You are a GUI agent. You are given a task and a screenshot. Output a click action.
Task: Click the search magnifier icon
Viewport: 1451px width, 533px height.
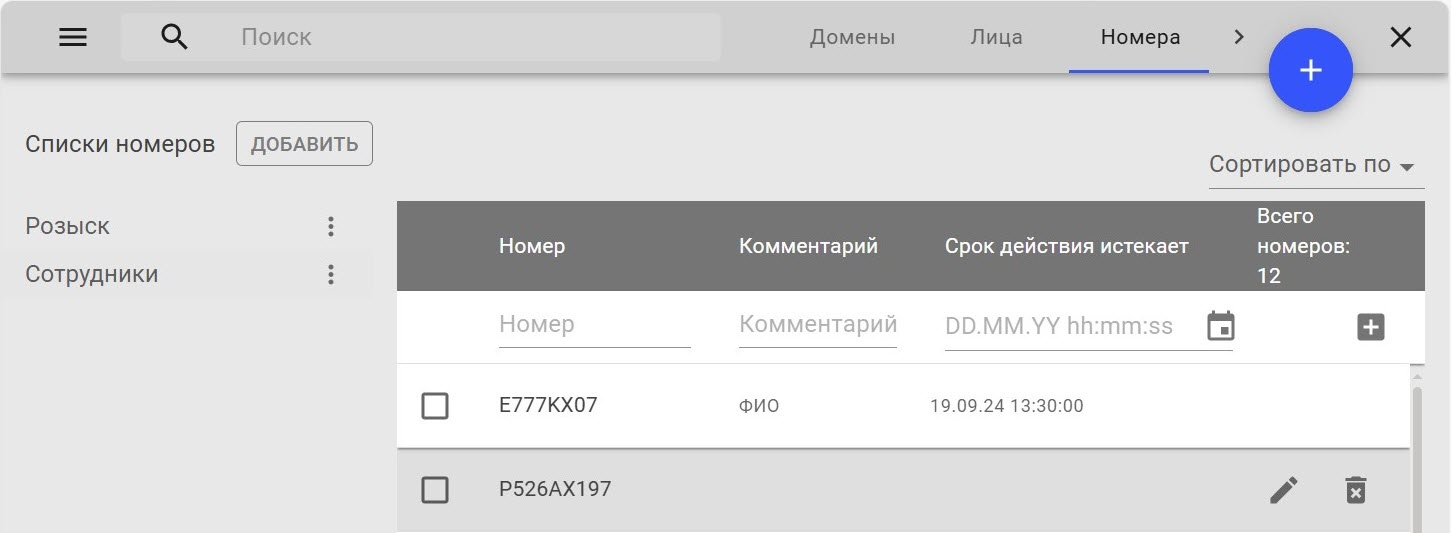pyautogui.click(x=174, y=37)
